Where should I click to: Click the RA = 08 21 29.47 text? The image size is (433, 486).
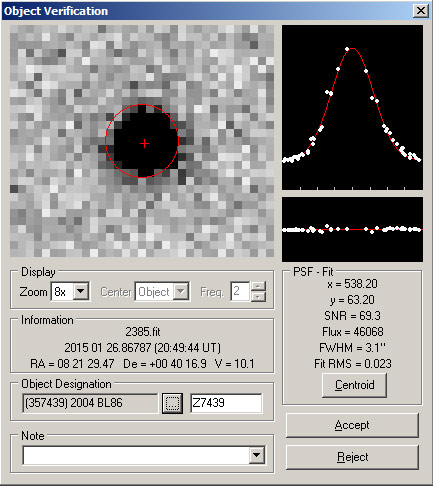pos(72,363)
